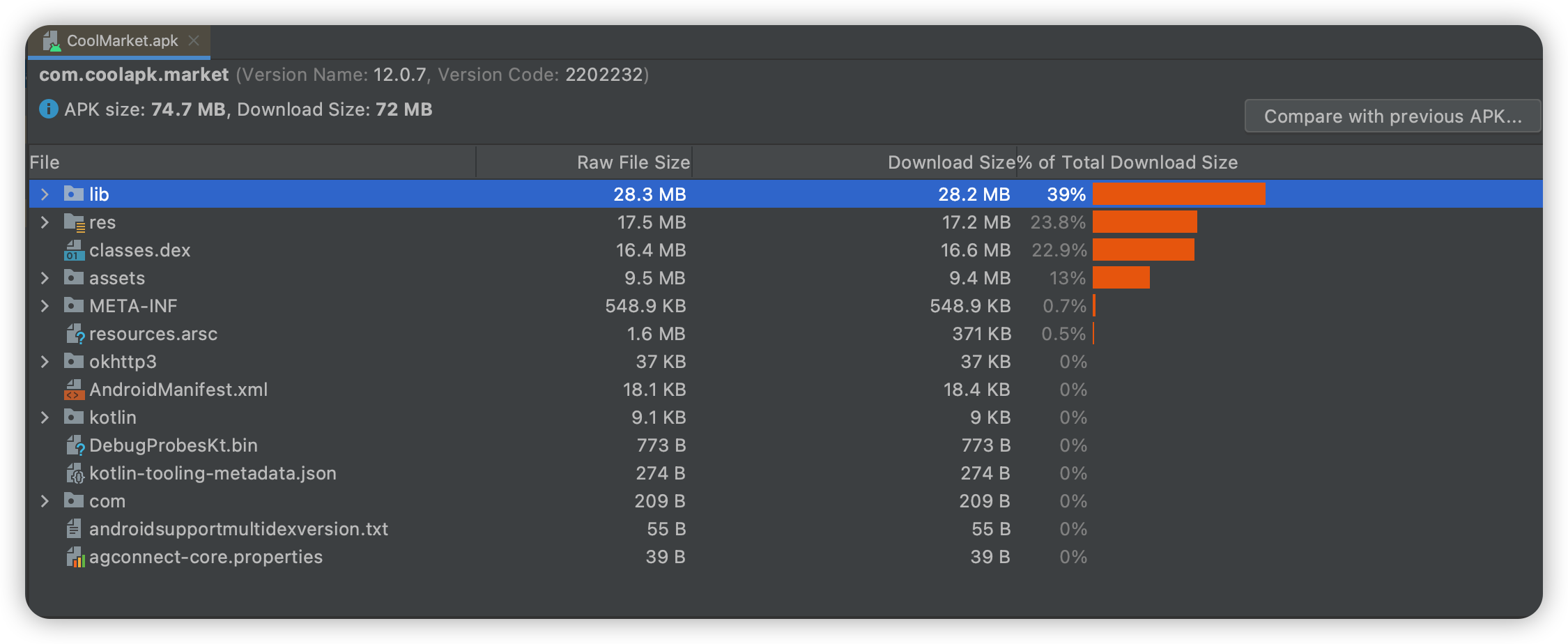
Task: Click Compare with previous APK button
Action: (1392, 116)
